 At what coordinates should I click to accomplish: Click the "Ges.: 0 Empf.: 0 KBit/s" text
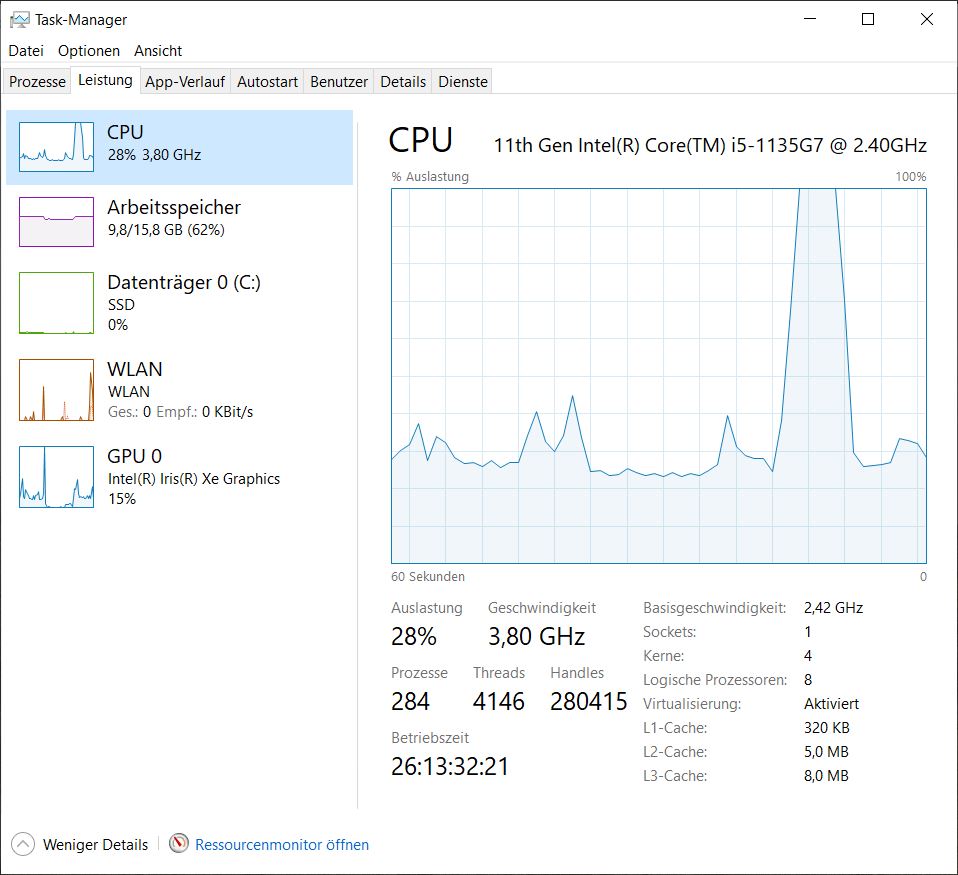click(x=180, y=412)
